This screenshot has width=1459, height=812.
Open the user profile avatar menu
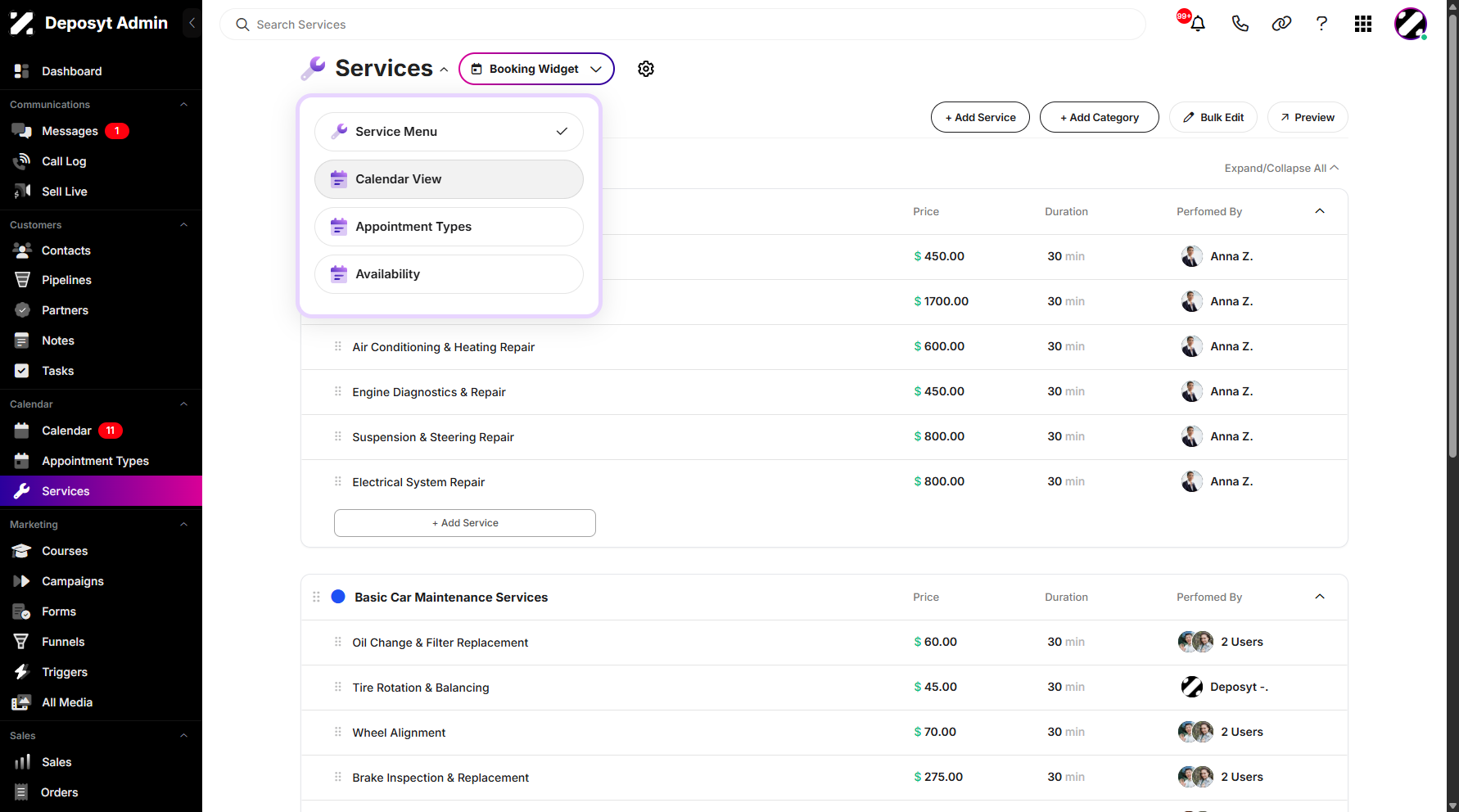click(1411, 24)
